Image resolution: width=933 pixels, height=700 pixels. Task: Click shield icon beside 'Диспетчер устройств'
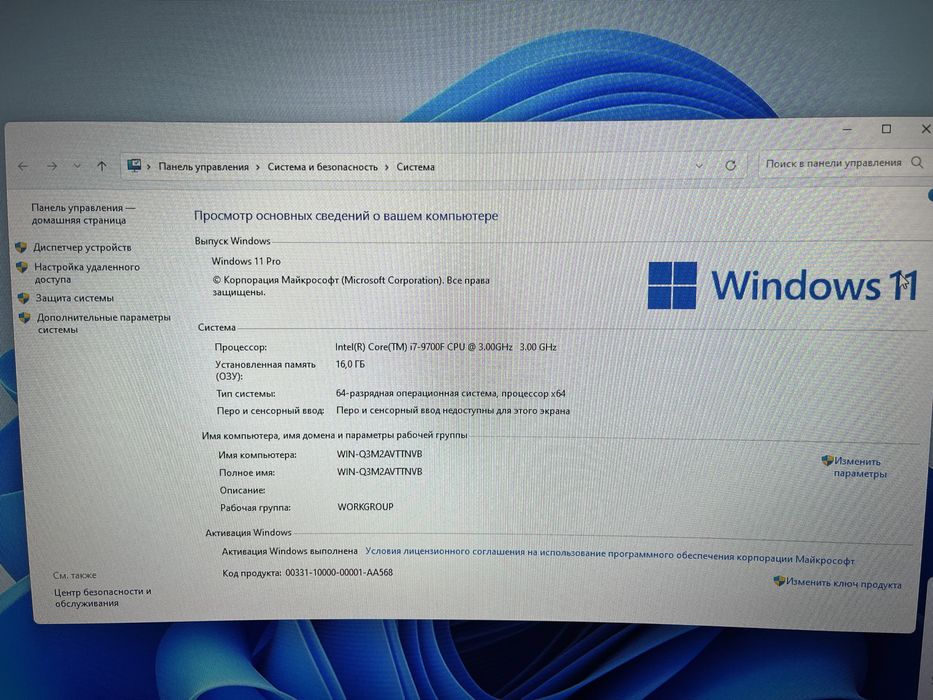(x=21, y=247)
